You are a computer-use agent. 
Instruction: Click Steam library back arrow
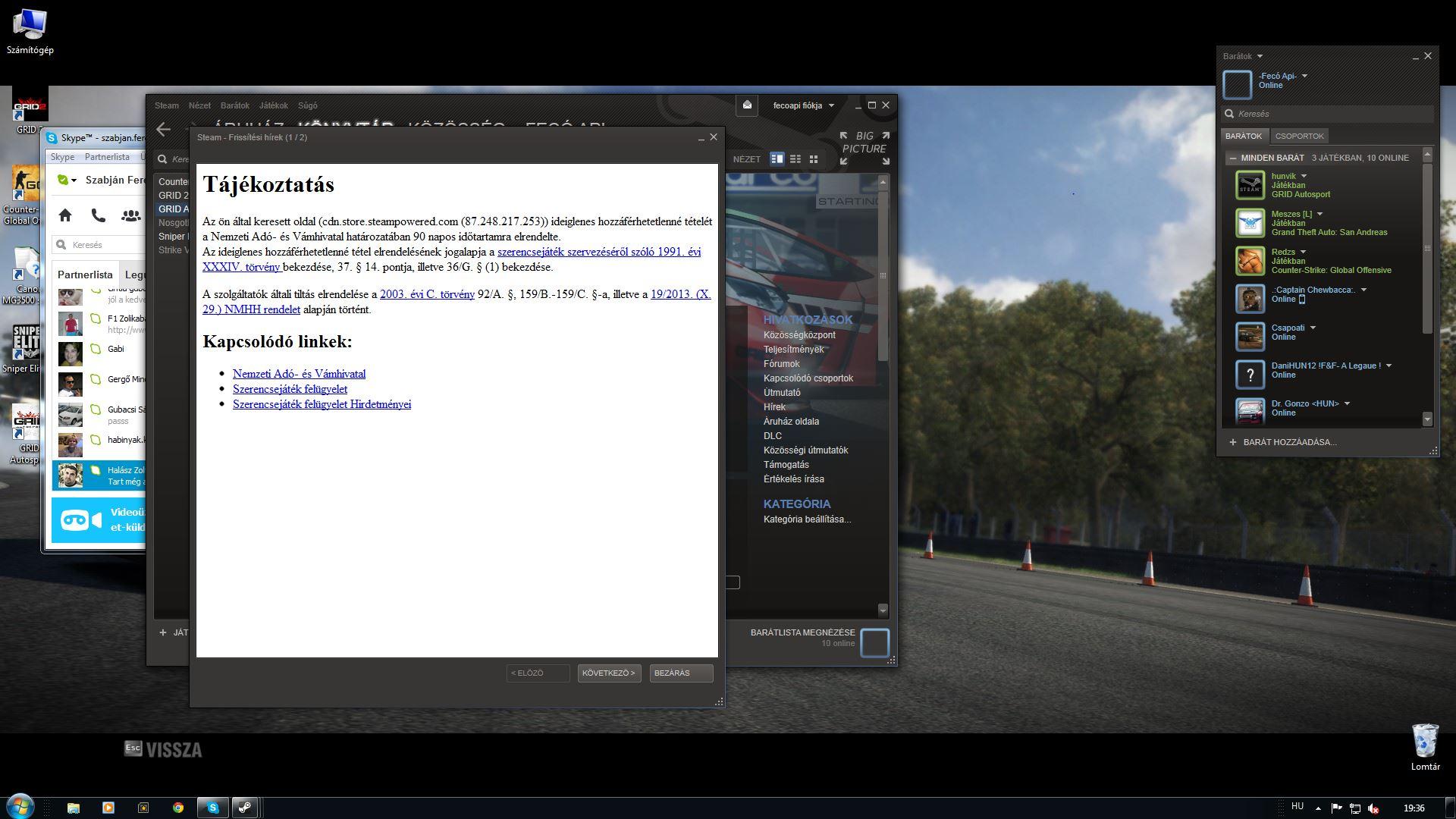click(x=163, y=130)
